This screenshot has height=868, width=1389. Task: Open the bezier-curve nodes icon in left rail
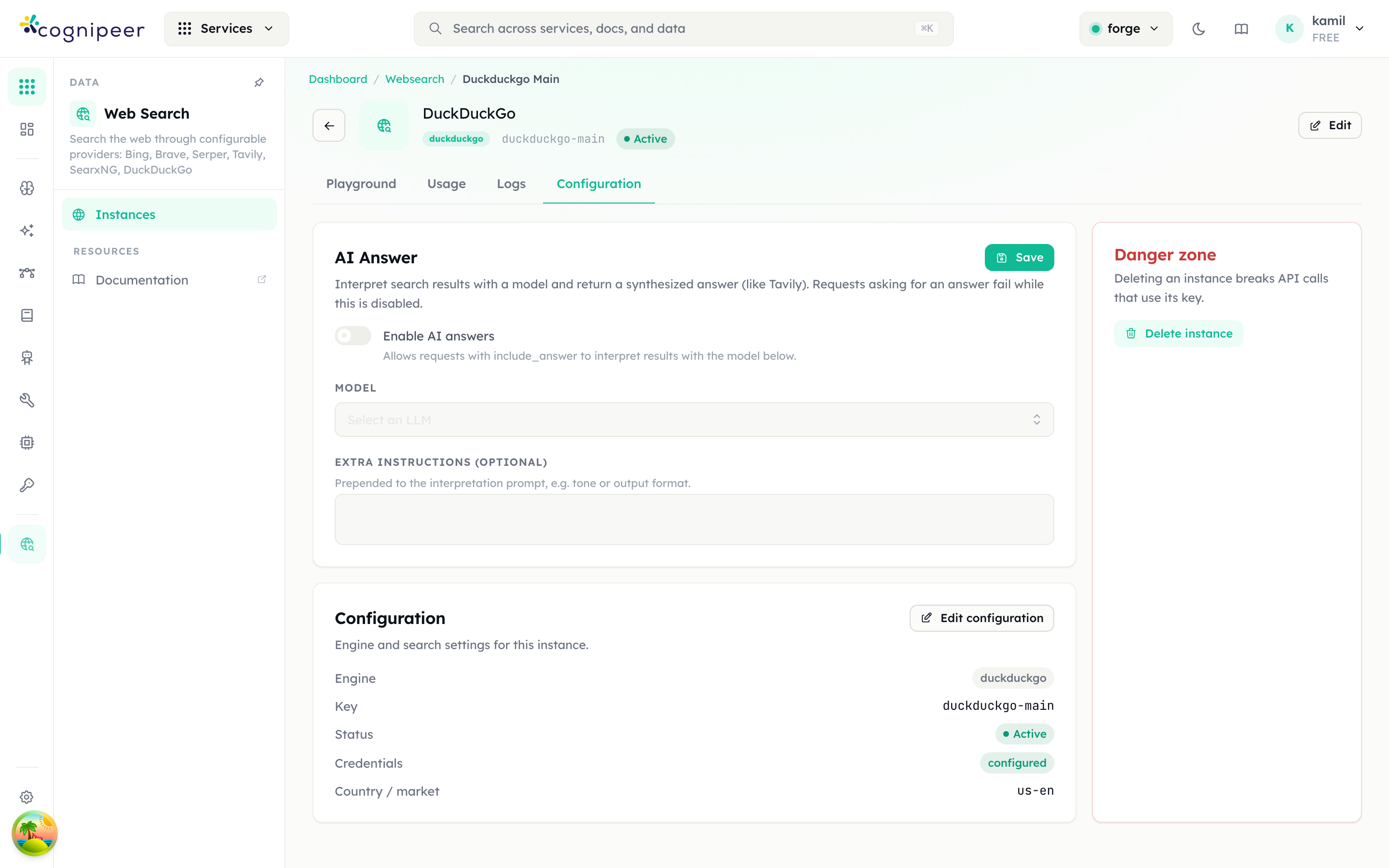click(x=27, y=272)
